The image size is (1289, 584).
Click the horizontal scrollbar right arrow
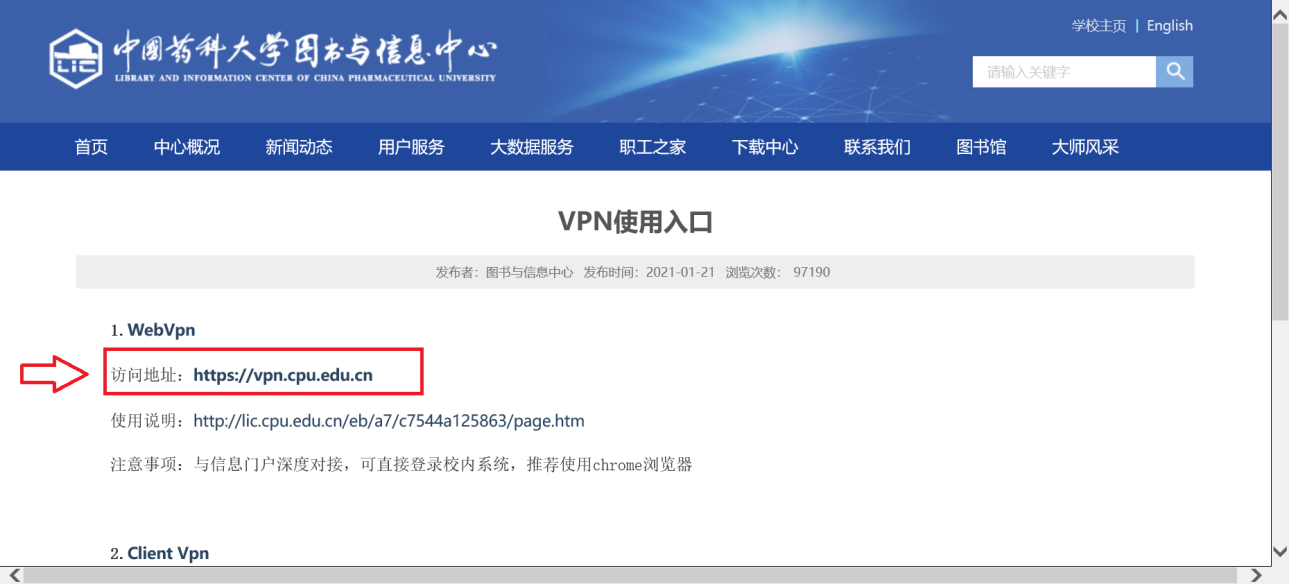(1257, 575)
